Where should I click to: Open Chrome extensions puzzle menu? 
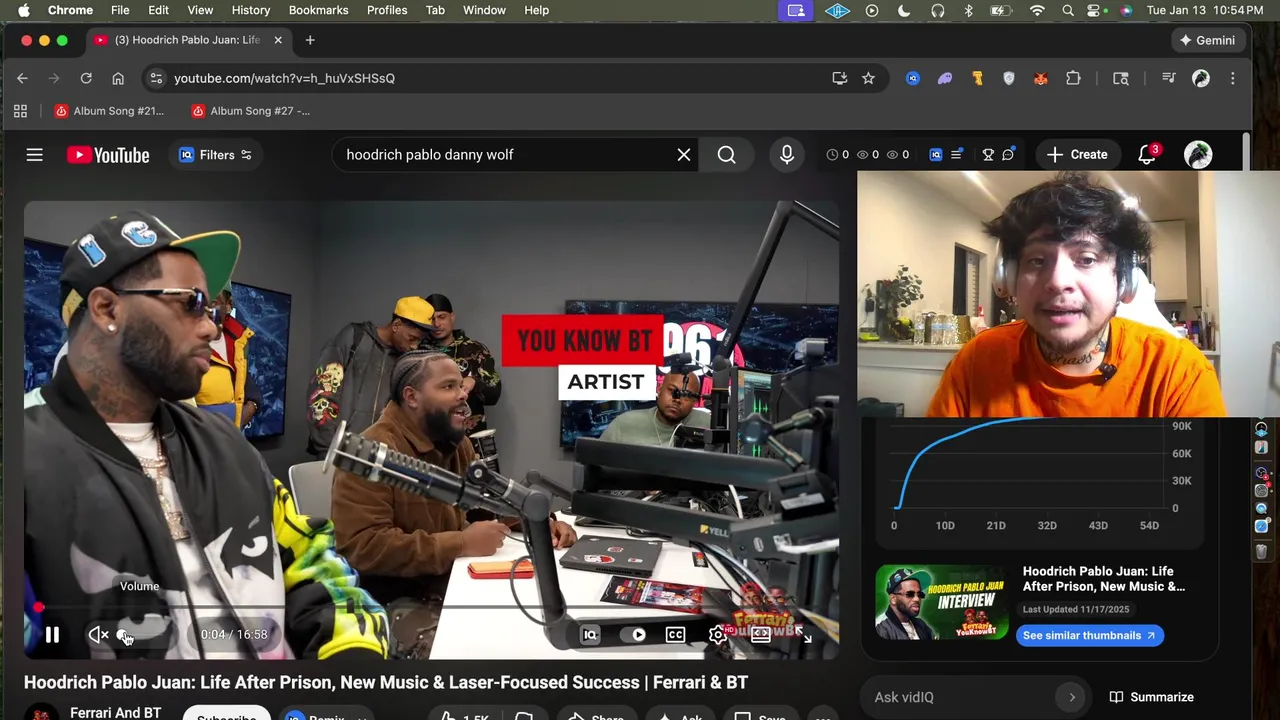(1073, 78)
